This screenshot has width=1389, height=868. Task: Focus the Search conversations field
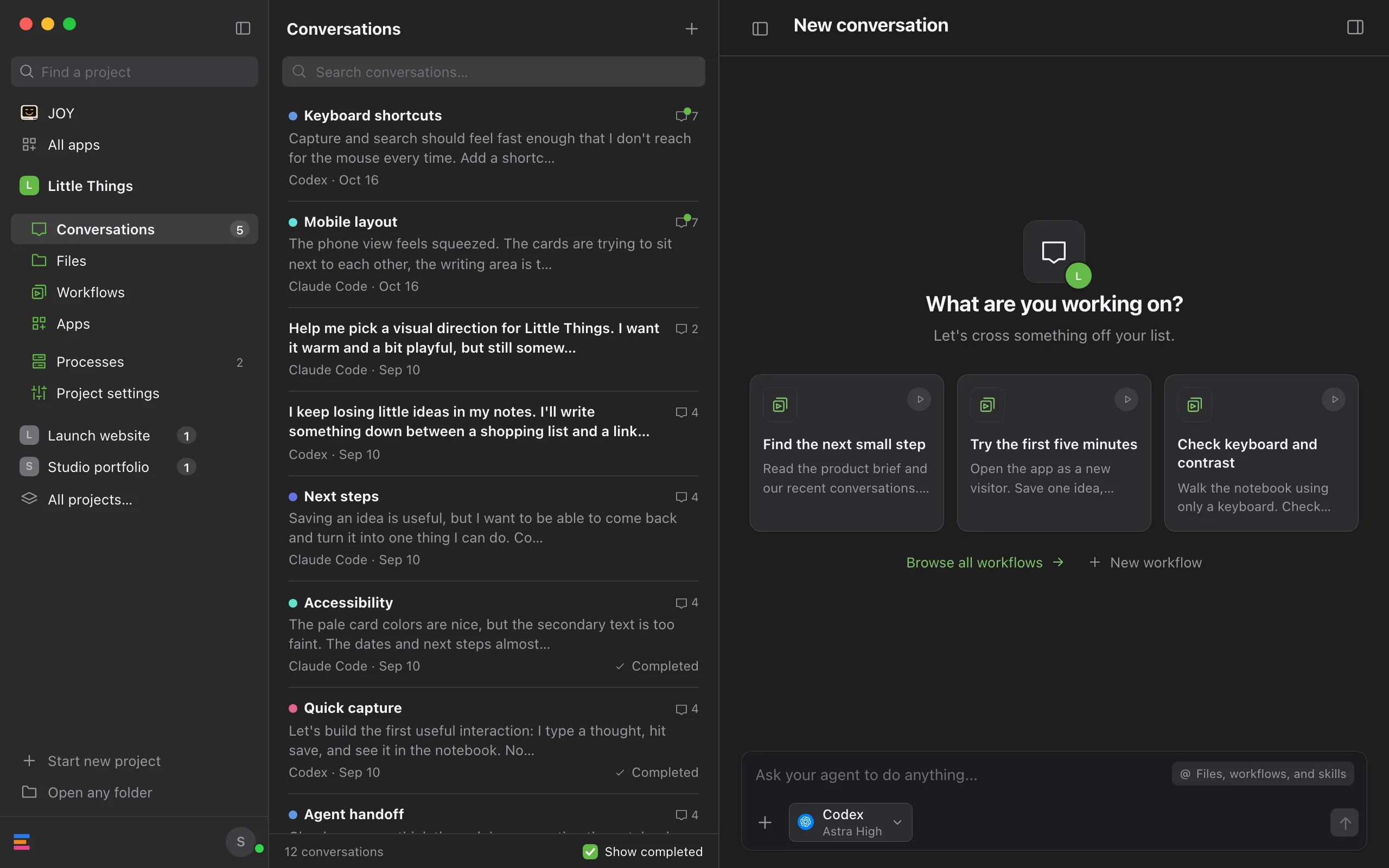[493, 72]
